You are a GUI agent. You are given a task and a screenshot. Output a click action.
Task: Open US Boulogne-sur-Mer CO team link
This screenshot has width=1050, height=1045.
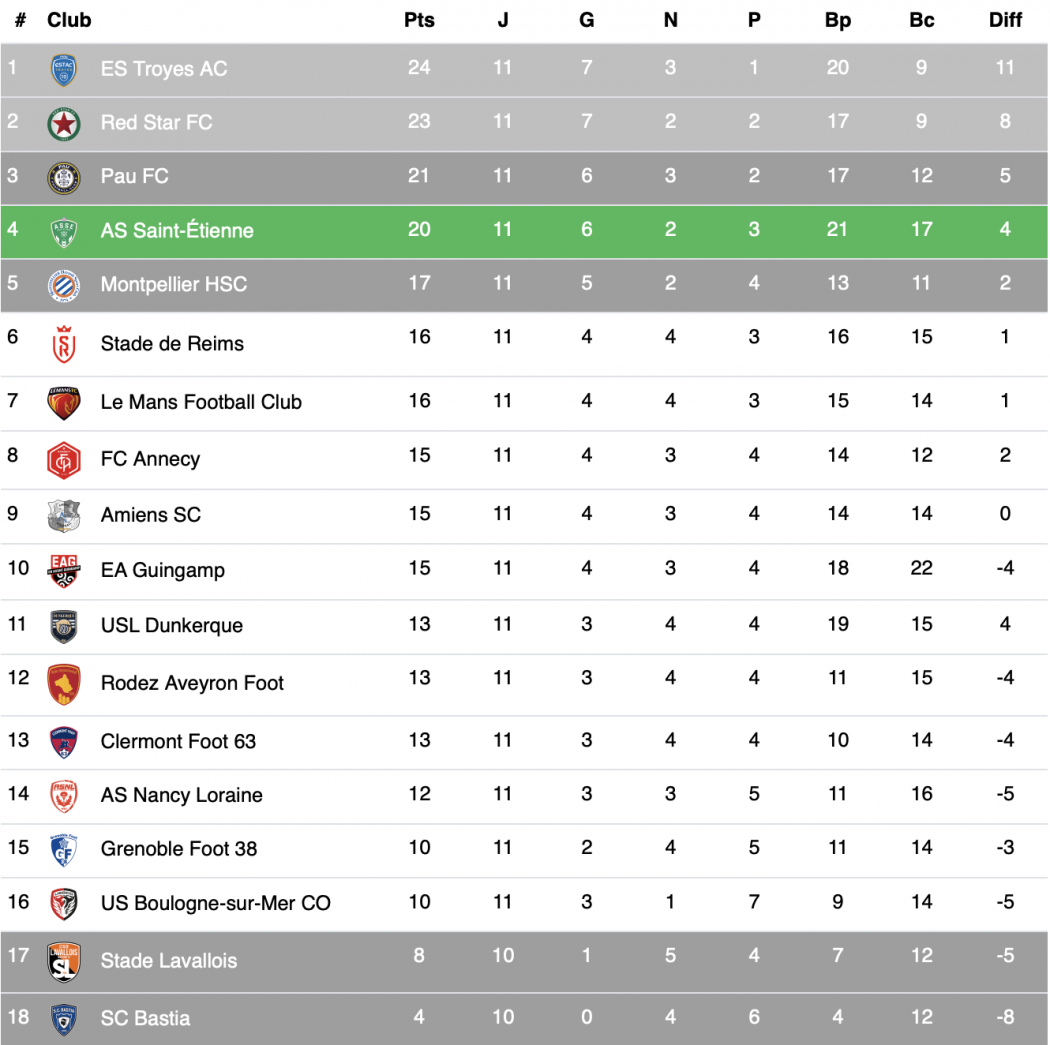point(215,904)
